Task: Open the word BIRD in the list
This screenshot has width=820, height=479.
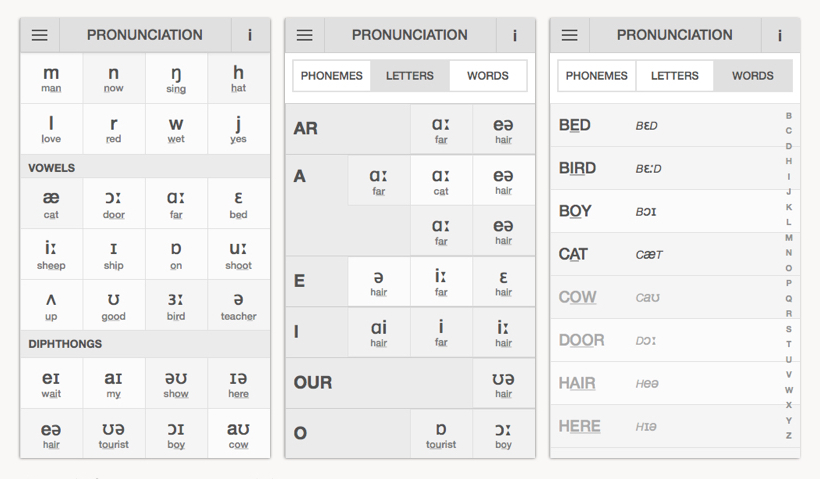Action: 578,169
